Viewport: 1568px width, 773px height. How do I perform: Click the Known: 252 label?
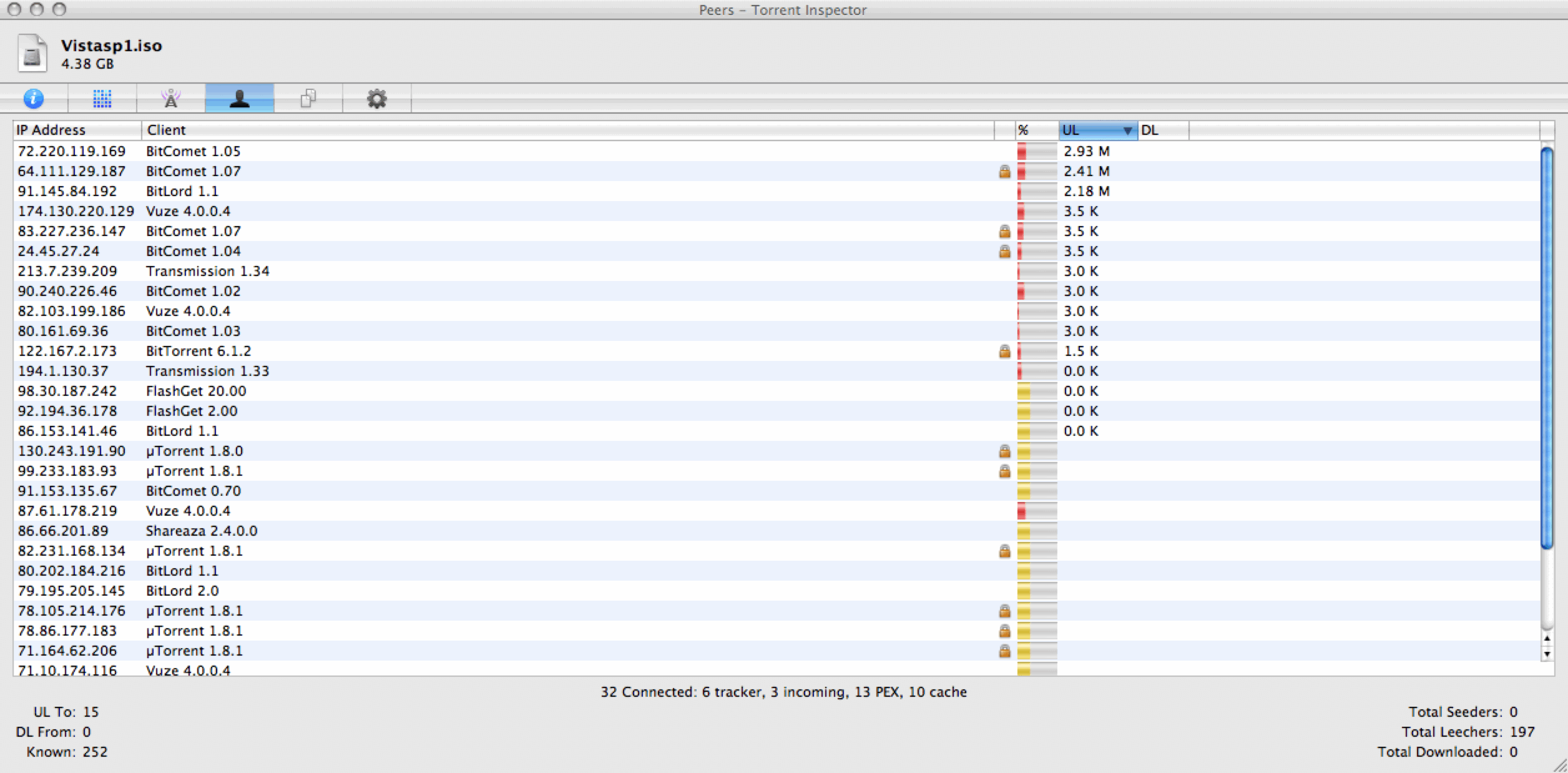click(67, 752)
